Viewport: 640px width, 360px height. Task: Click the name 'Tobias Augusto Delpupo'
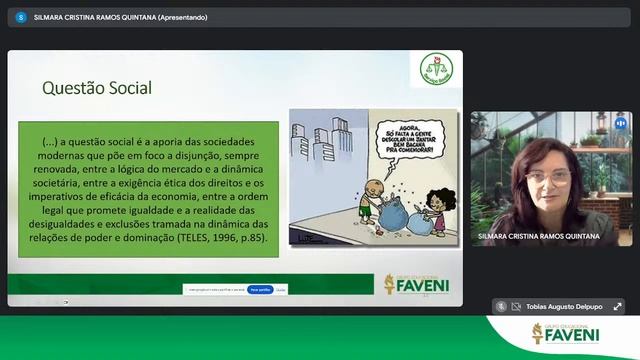click(564, 307)
